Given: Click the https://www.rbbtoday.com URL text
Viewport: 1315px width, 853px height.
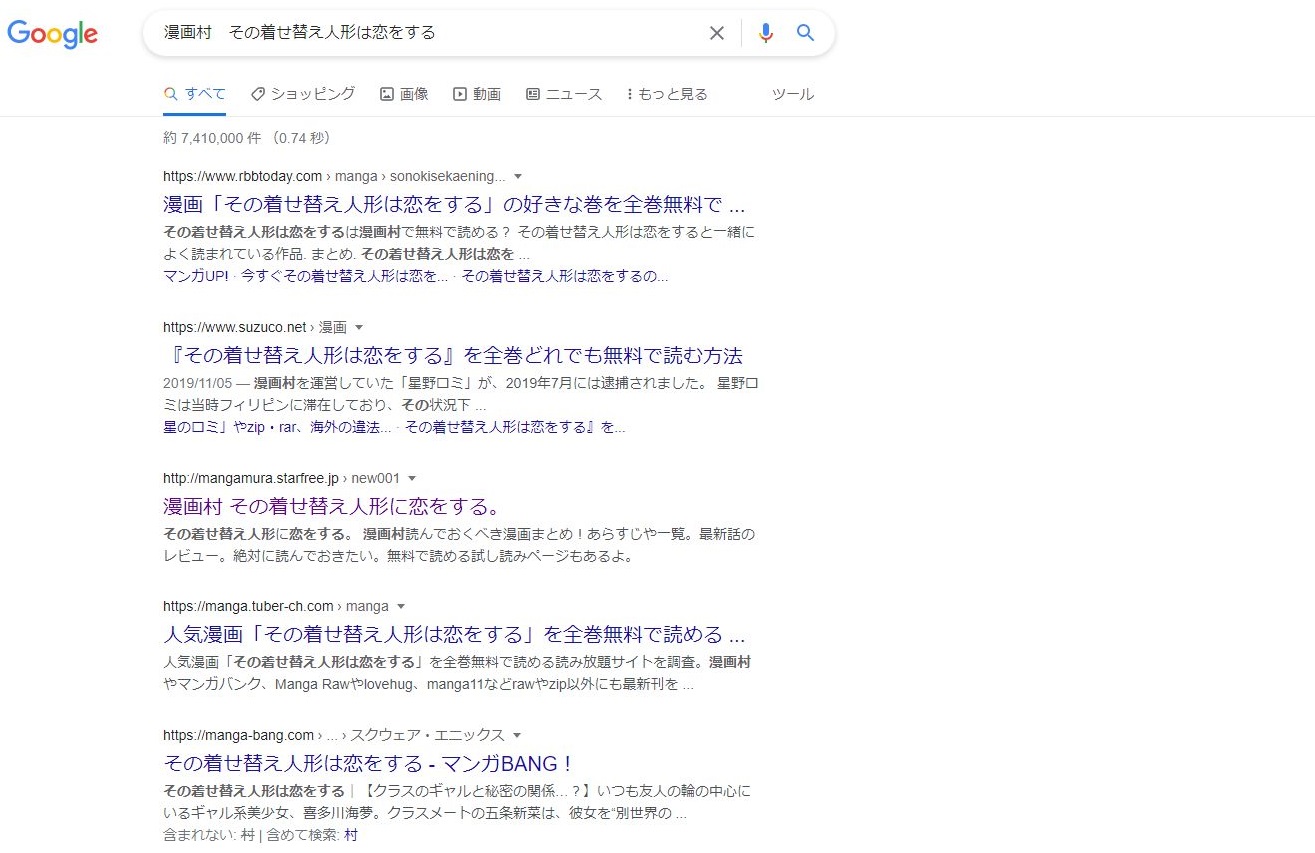Looking at the screenshot, I should point(242,177).
